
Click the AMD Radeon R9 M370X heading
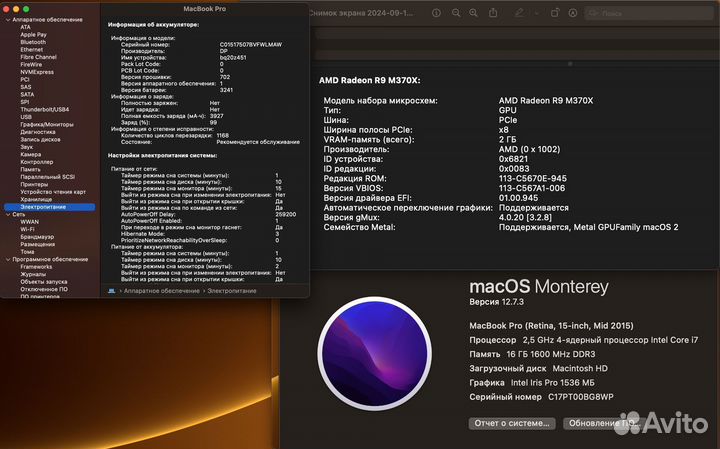click(370, 80)
